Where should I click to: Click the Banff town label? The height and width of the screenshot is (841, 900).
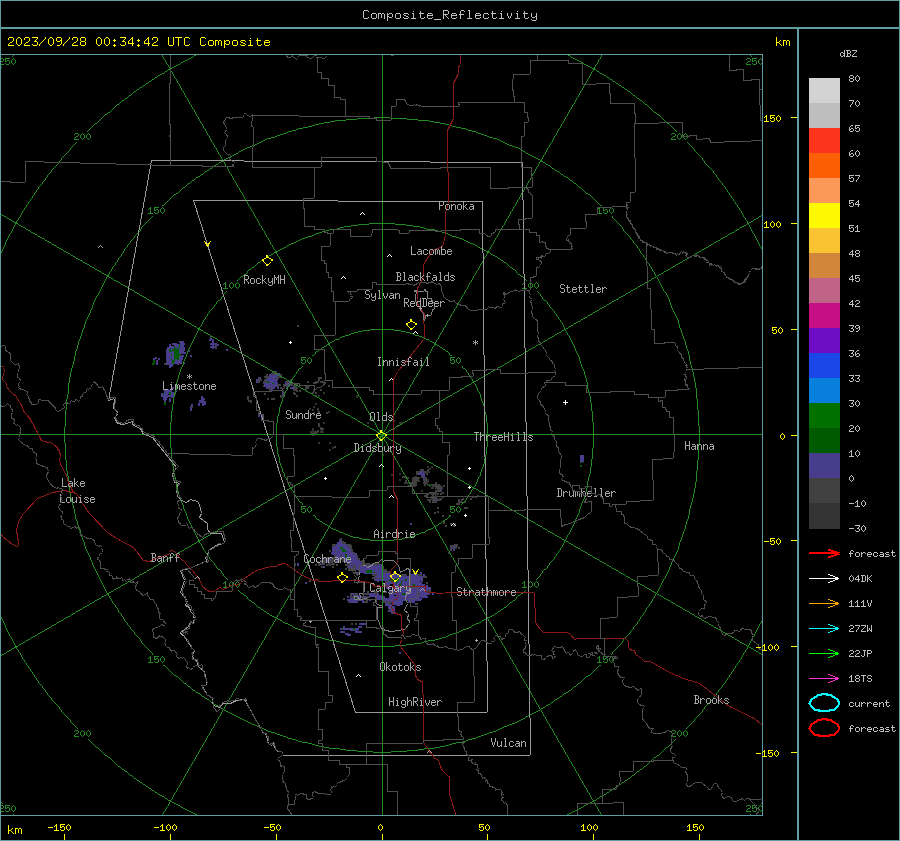165,557
